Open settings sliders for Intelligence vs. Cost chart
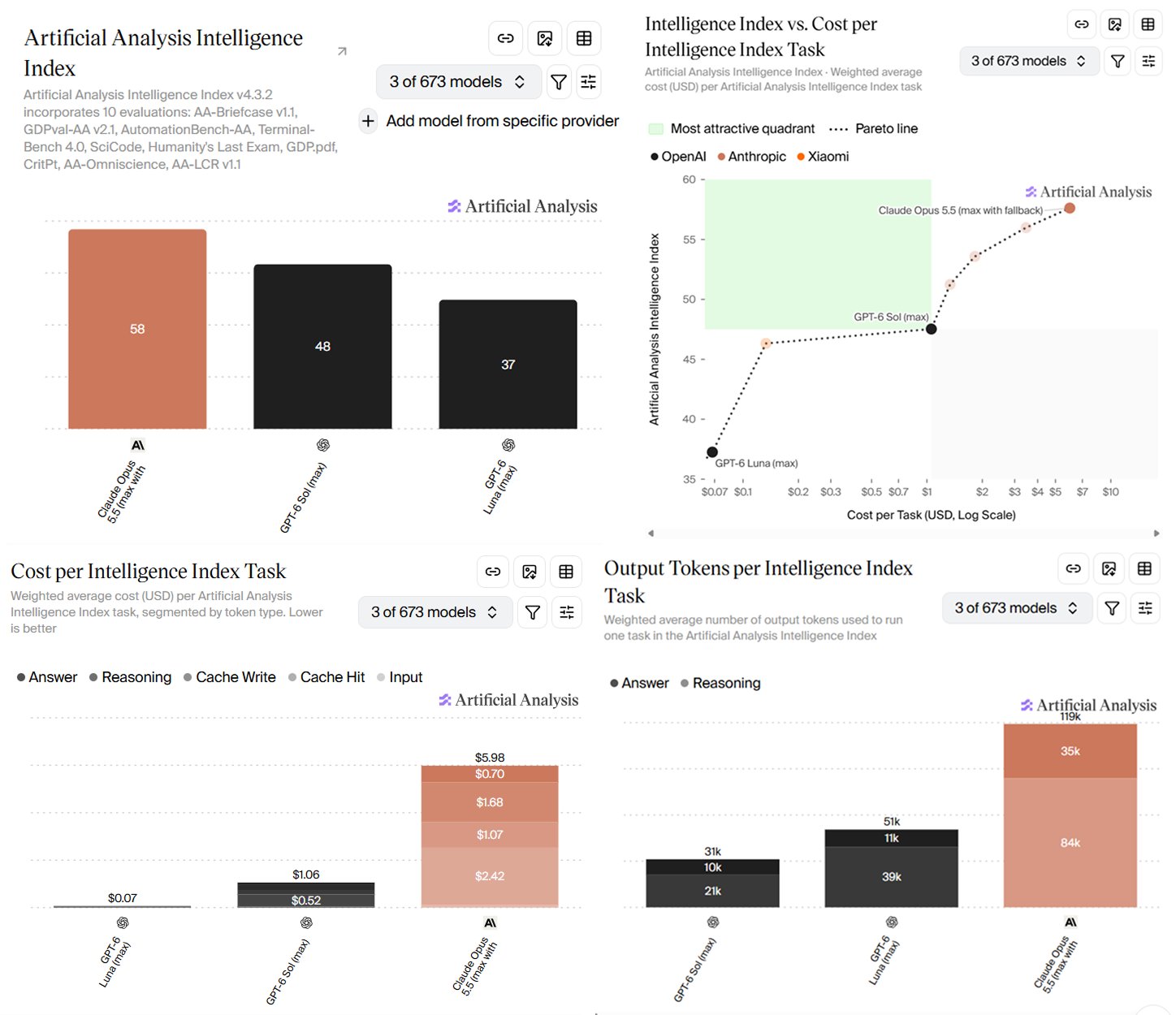Image resolution: width=1176 pixels, height=1015 pixels. pyautogui.click(x=1148, y=61)
